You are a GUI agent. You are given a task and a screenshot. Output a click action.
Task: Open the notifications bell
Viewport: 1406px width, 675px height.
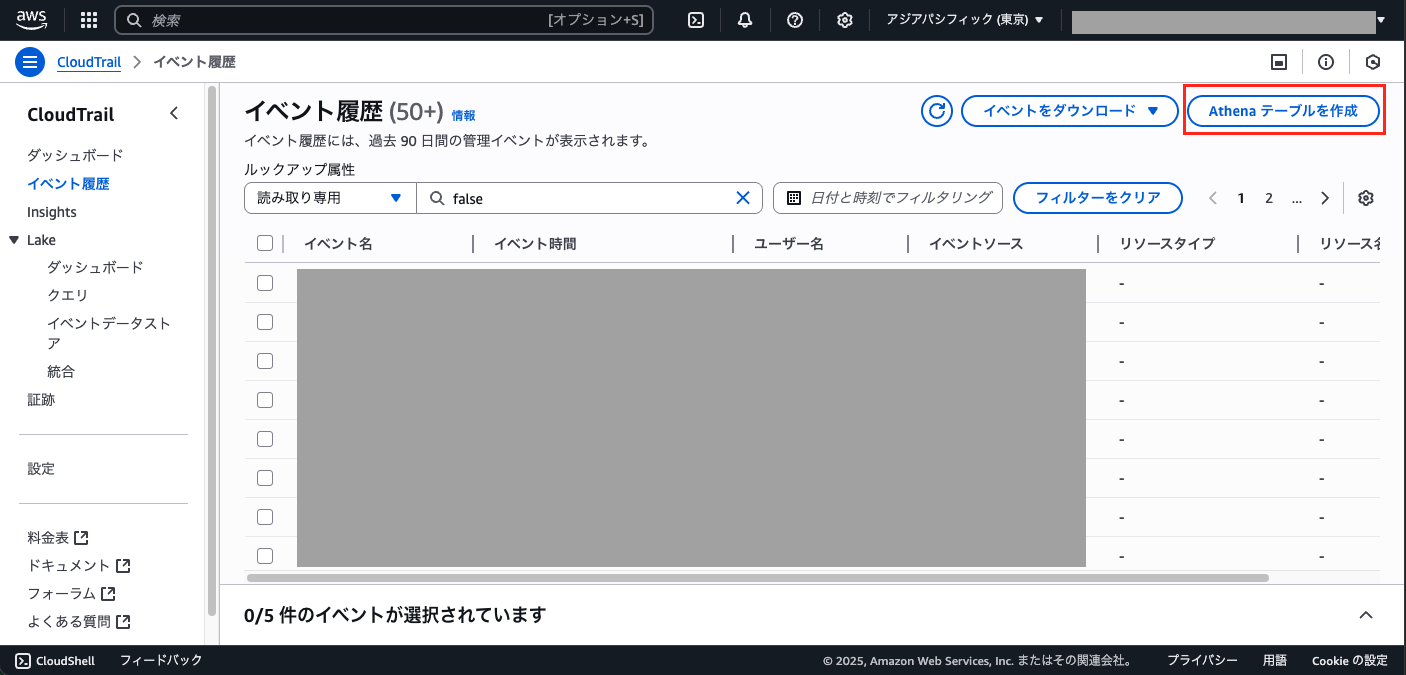pos(745,20)
